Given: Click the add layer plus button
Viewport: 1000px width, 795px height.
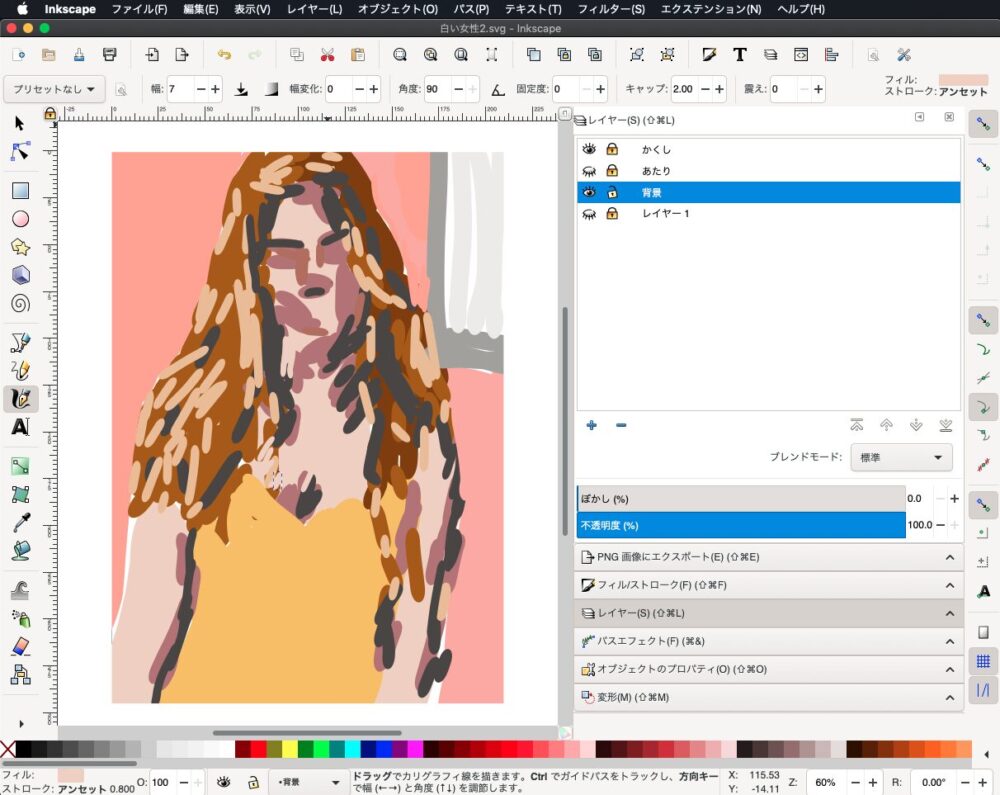Looking at the screenshot, I should click(x=592, y=425).
